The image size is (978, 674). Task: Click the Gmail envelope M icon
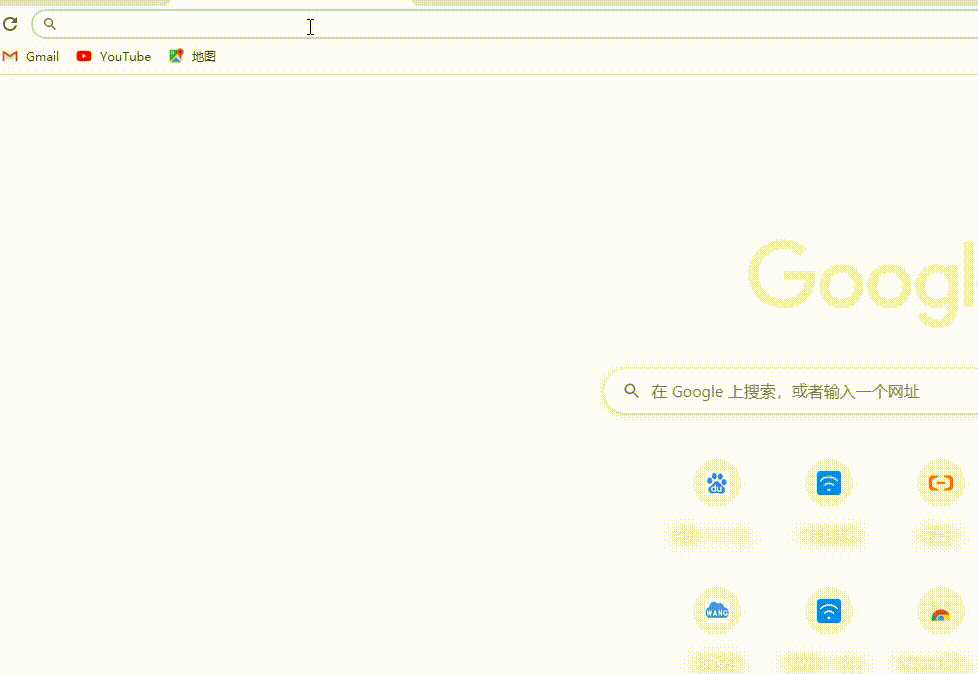click(x=10, y=57)
